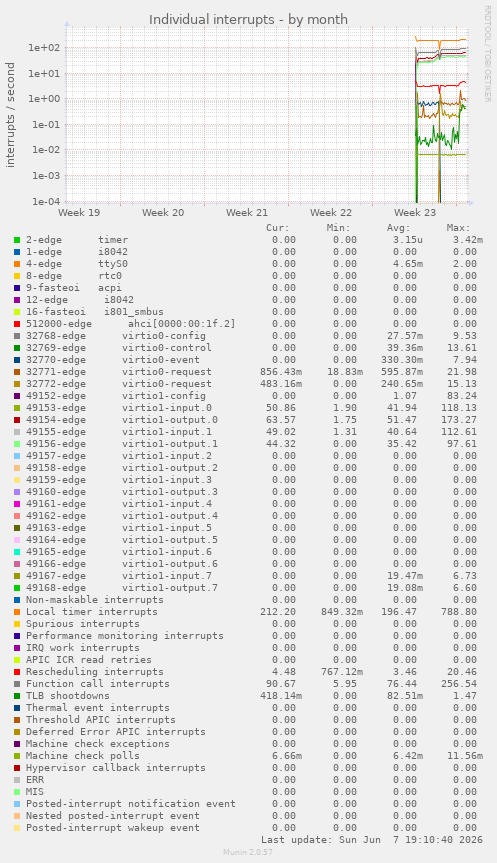Click the 32771-edge virtio0-request row label
The height and width of the screenshot is (863, 497).
point(119,372)
